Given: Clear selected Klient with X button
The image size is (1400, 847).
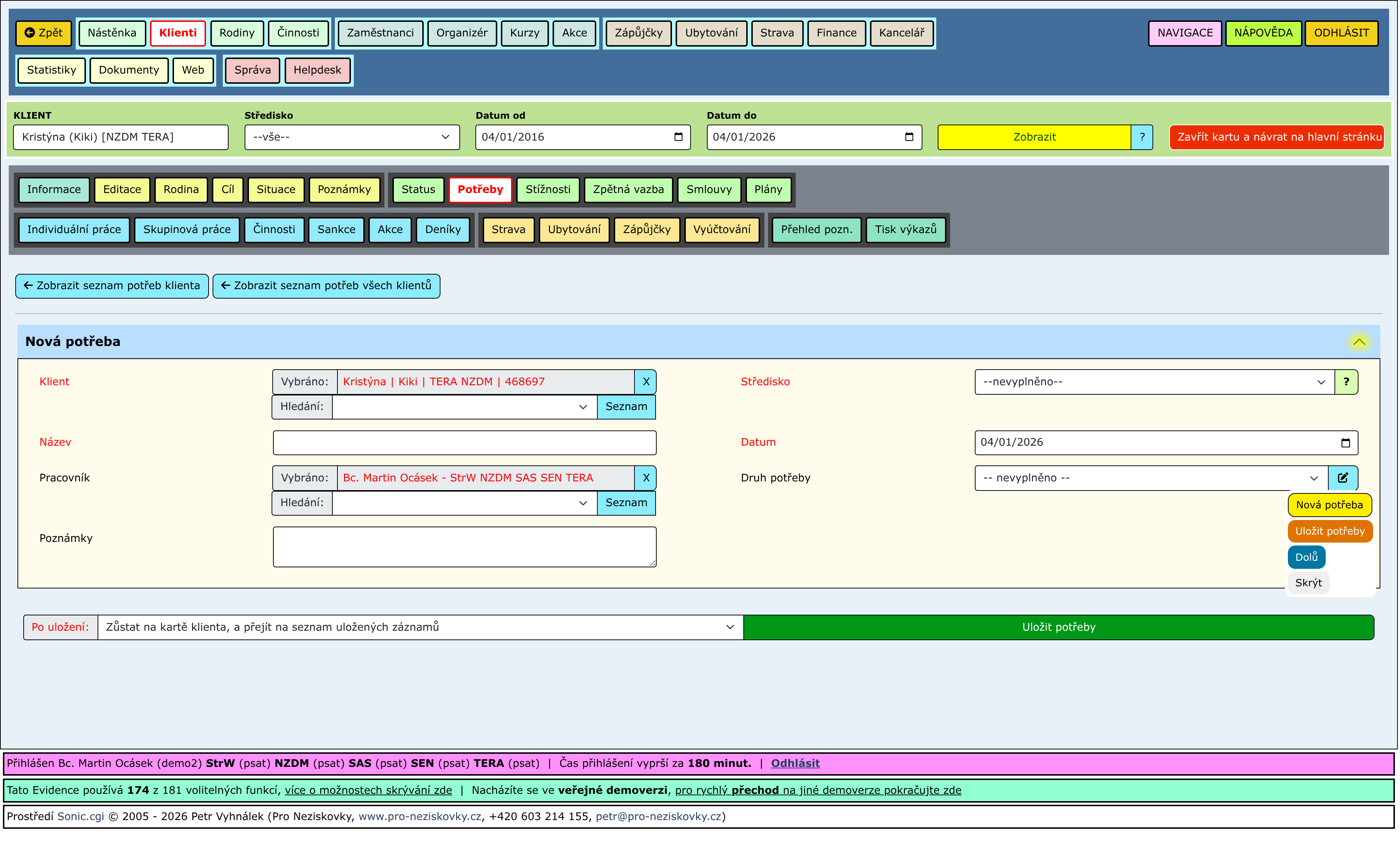Looking at the screenshot, I should 645,382.
